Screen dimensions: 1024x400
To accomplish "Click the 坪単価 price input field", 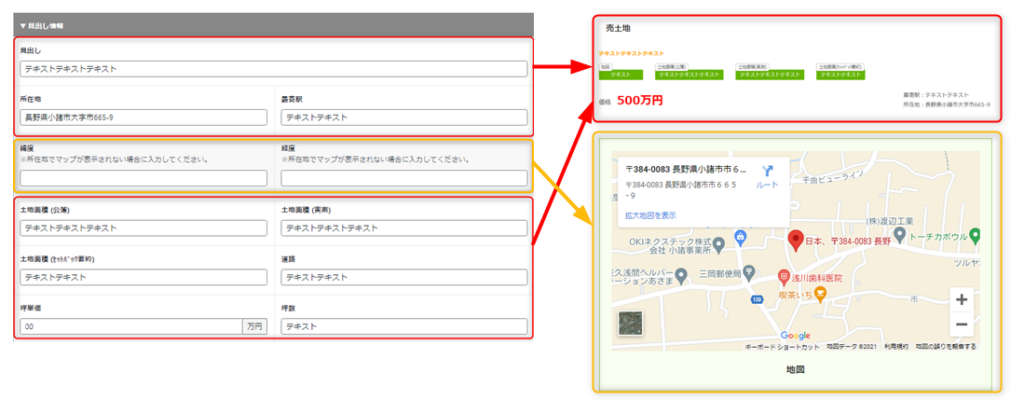I will tap(130, 326).
